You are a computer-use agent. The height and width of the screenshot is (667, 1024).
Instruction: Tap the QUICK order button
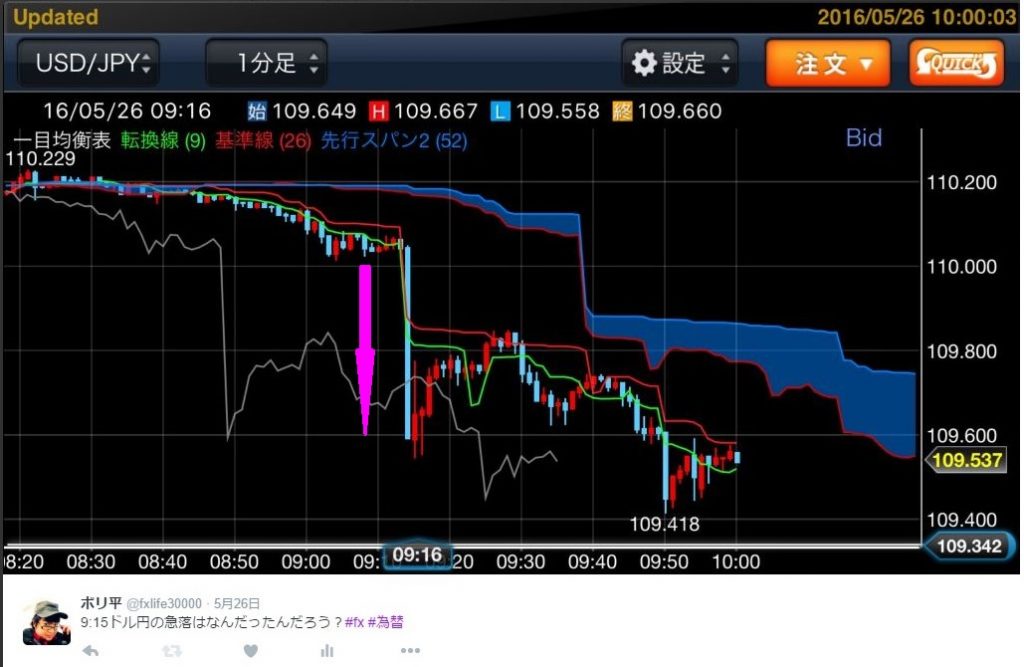(956, 64)
